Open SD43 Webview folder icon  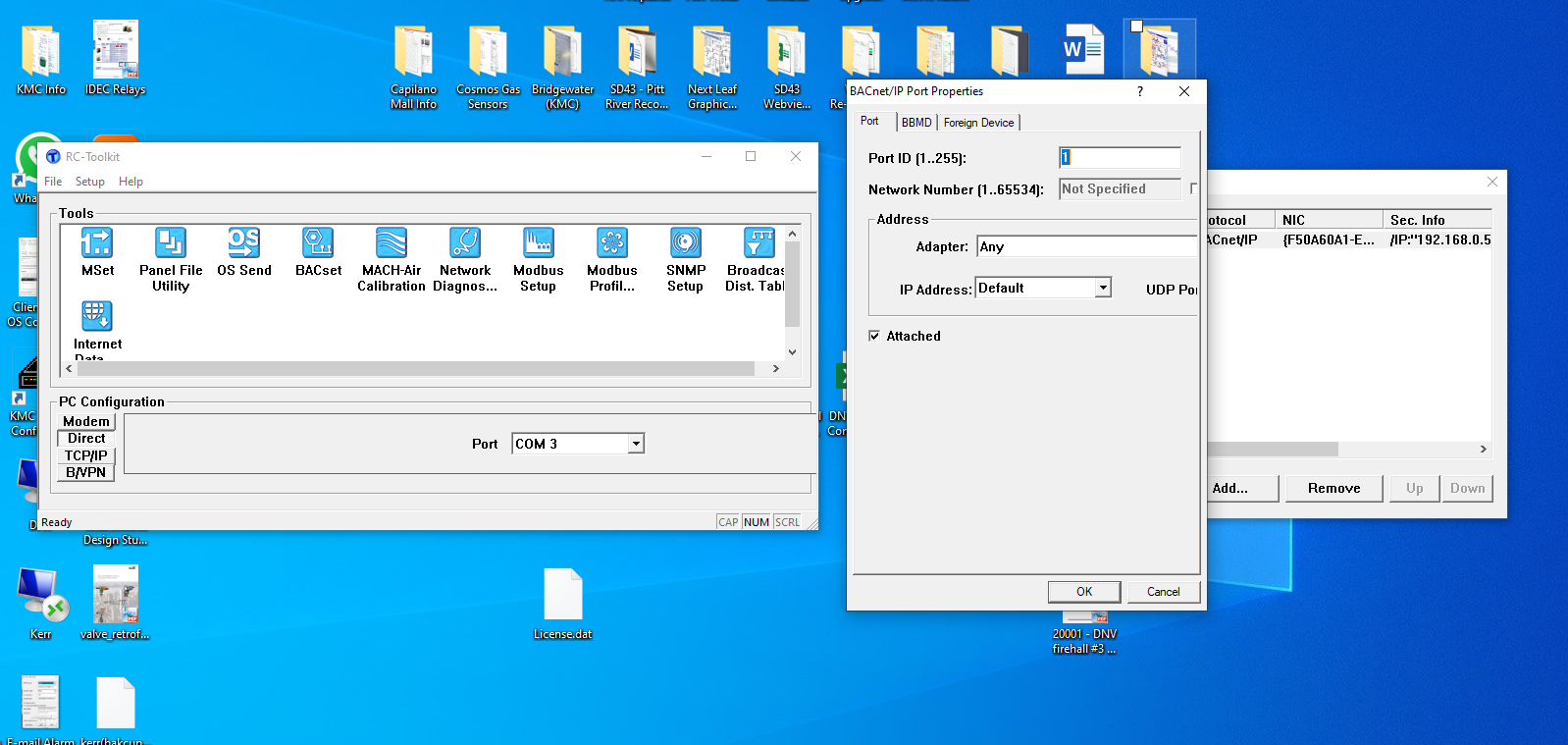click(787, 68)
